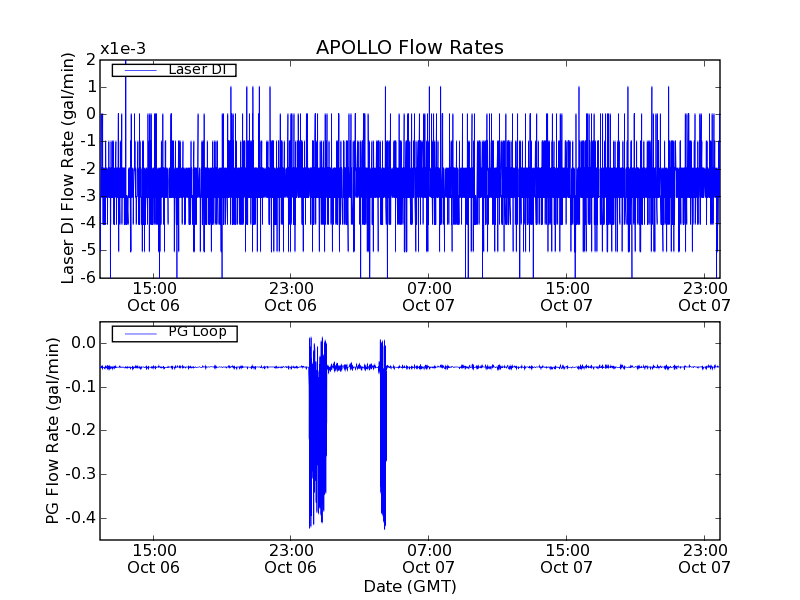Image resolution: width=800 pixels, height=600 pixels.
Task: Click '23:00 Oct 06' tick under Laser DI plot
Action: click(291, 297)
